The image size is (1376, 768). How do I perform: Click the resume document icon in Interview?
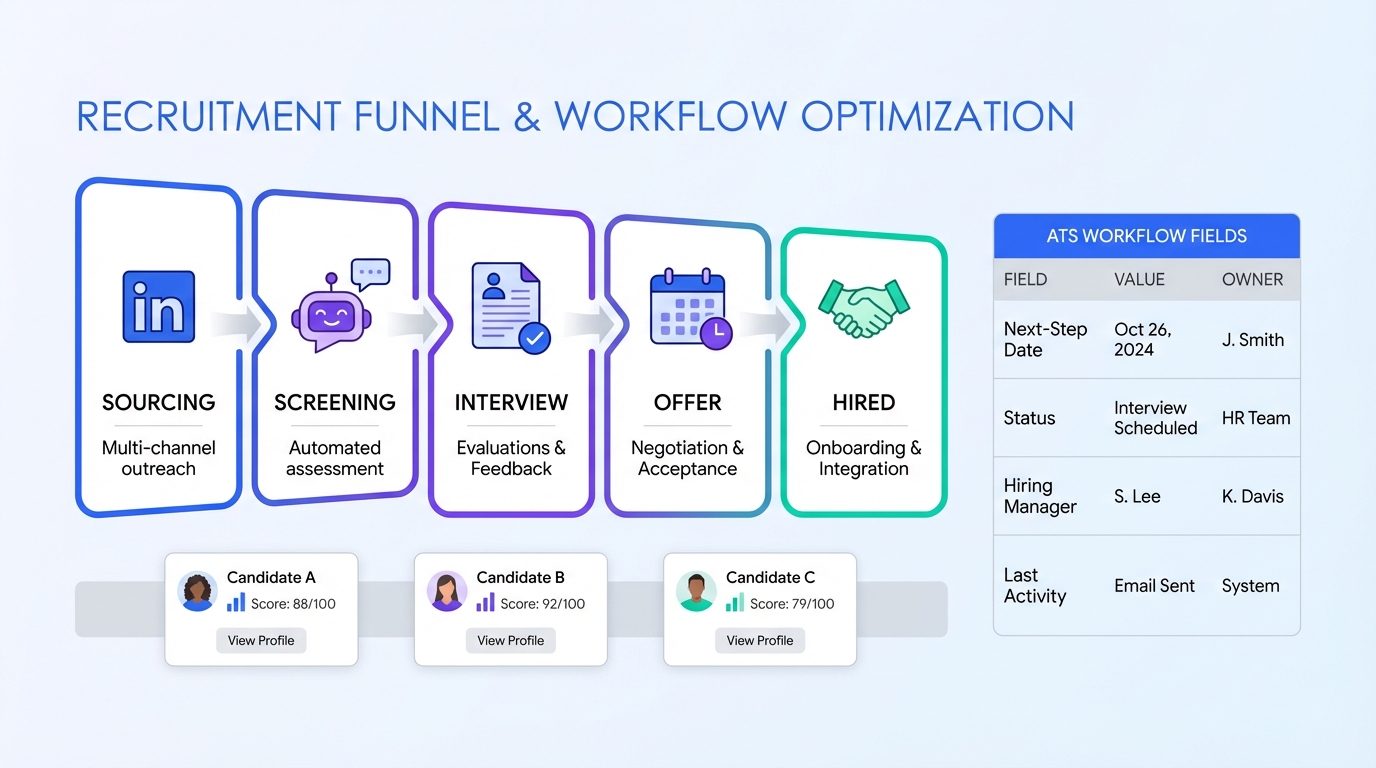pyautogui.click(x=510, y=306)
